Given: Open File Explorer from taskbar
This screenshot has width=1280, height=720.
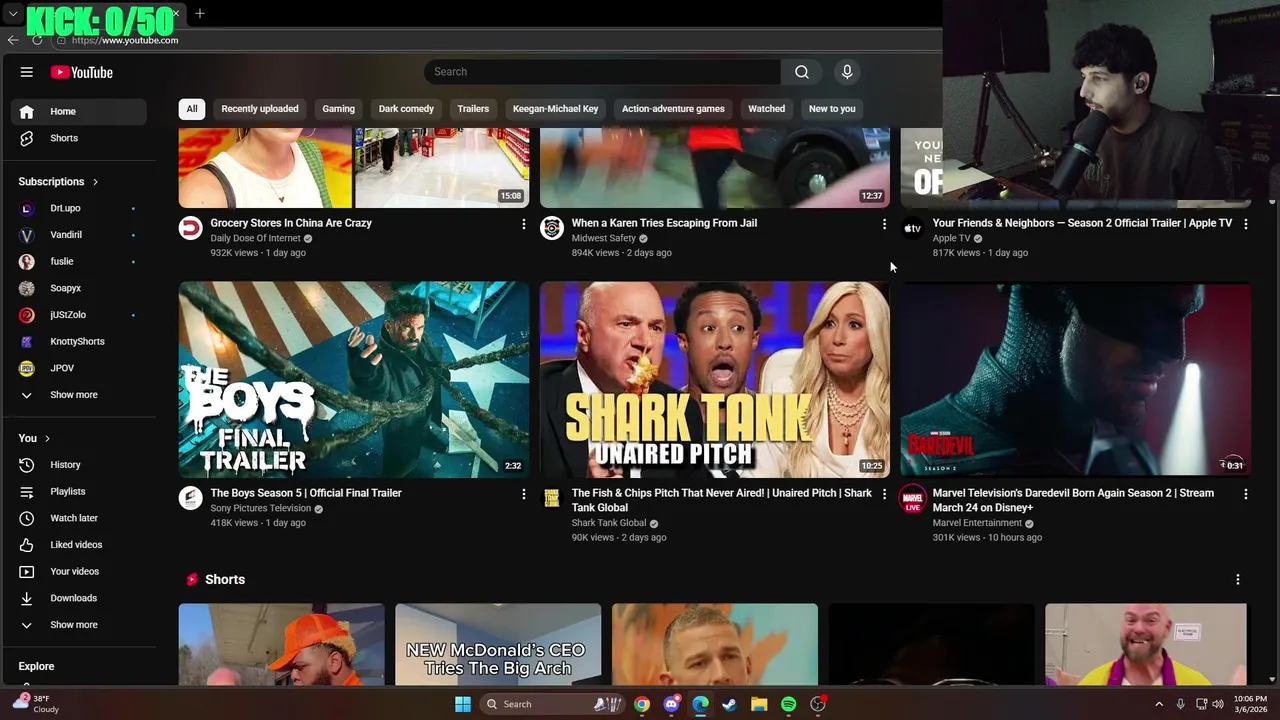Looking at the screenshot, I should pos(759,704).
